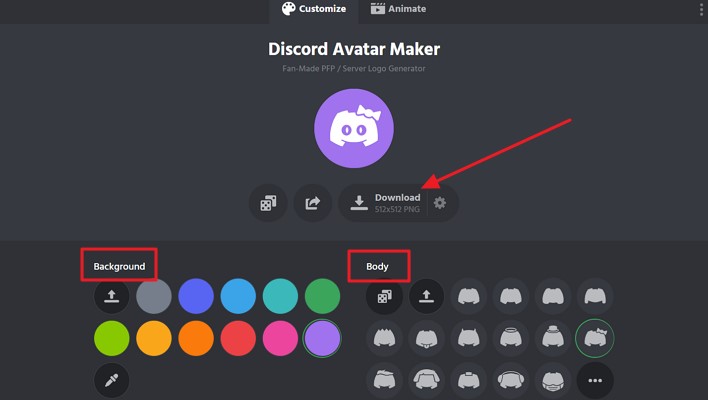Pick the body with a small flat cap
Image resolution: width=708 pixels, height=400 pixels.
click(x=469, y=380)
